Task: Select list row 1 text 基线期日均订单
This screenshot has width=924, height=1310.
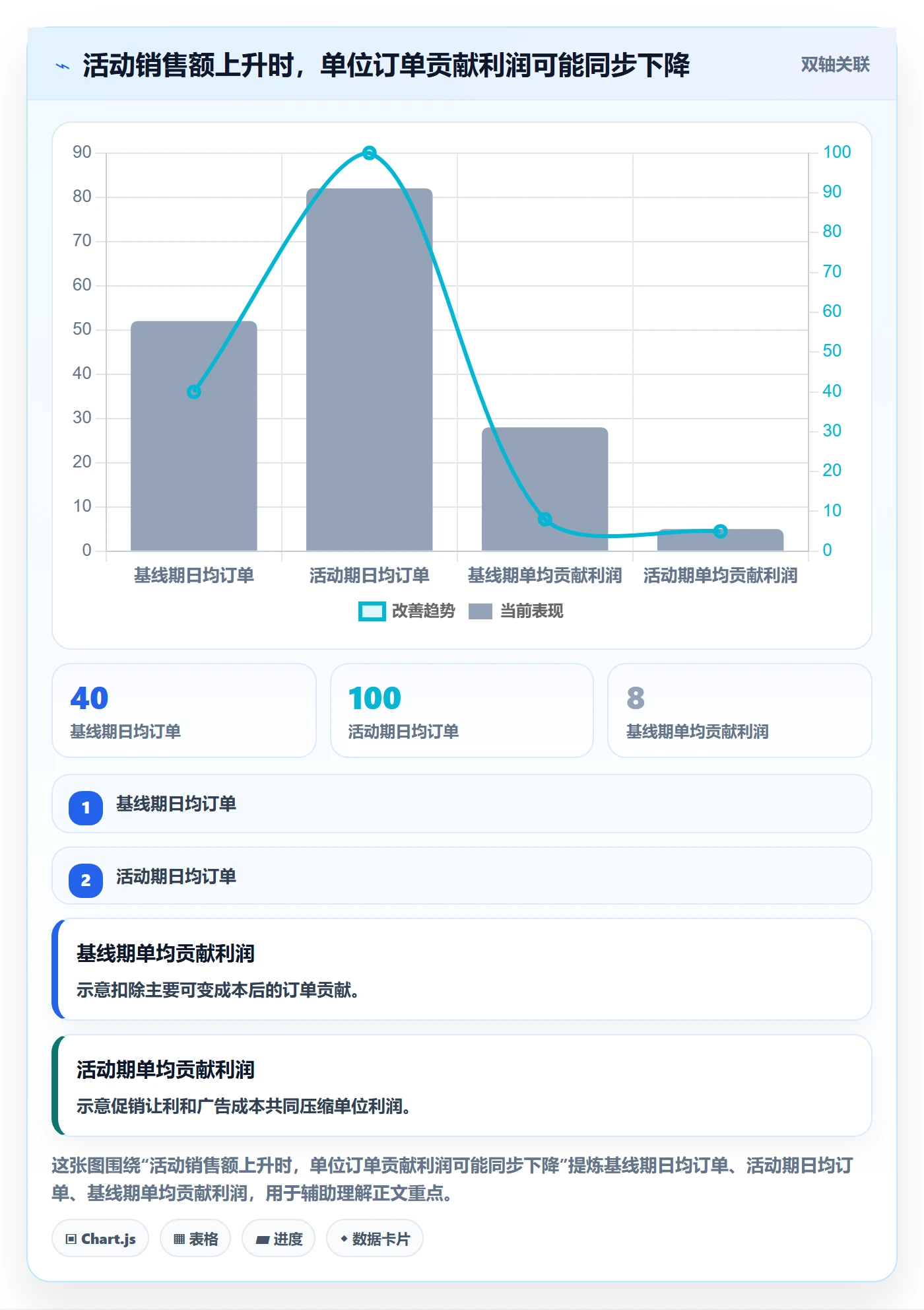Action: click(x=176, y=804)
